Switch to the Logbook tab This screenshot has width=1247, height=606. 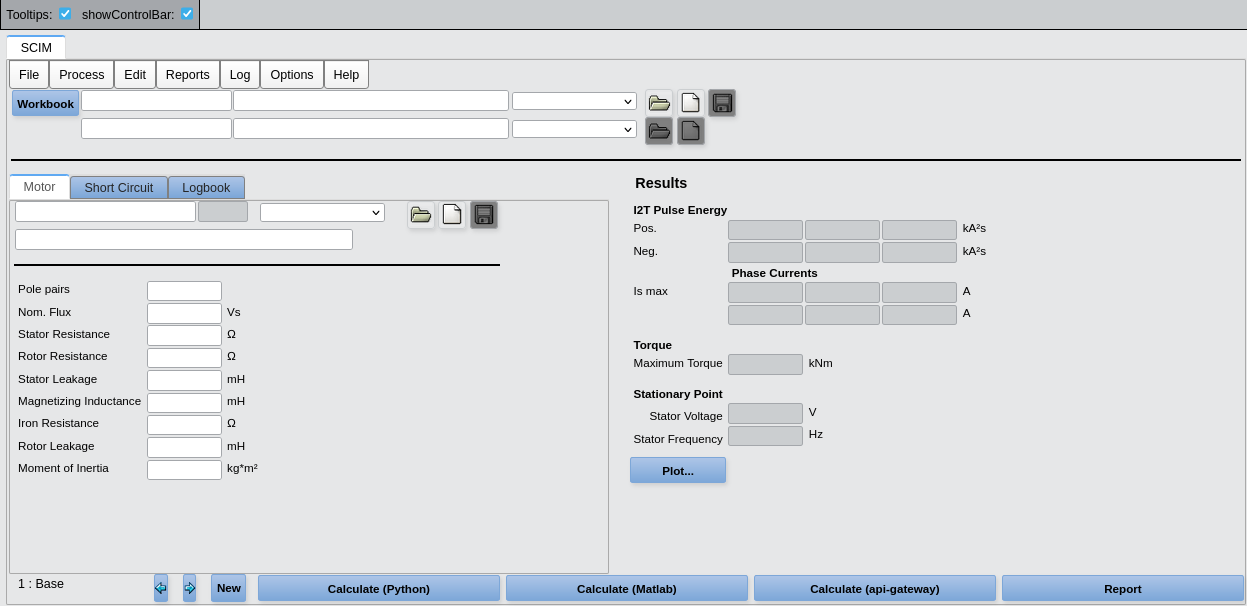(x=206, y=188)
